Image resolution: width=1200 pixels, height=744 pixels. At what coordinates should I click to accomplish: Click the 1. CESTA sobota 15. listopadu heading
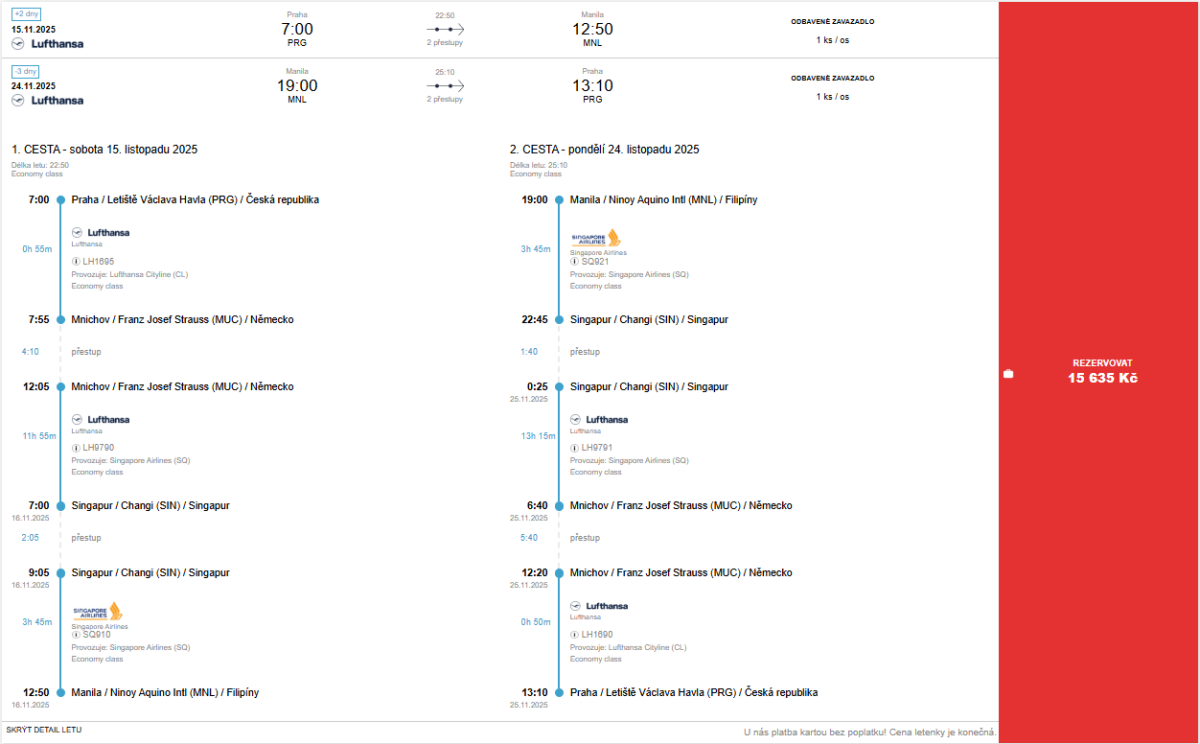tap(105, 149)
